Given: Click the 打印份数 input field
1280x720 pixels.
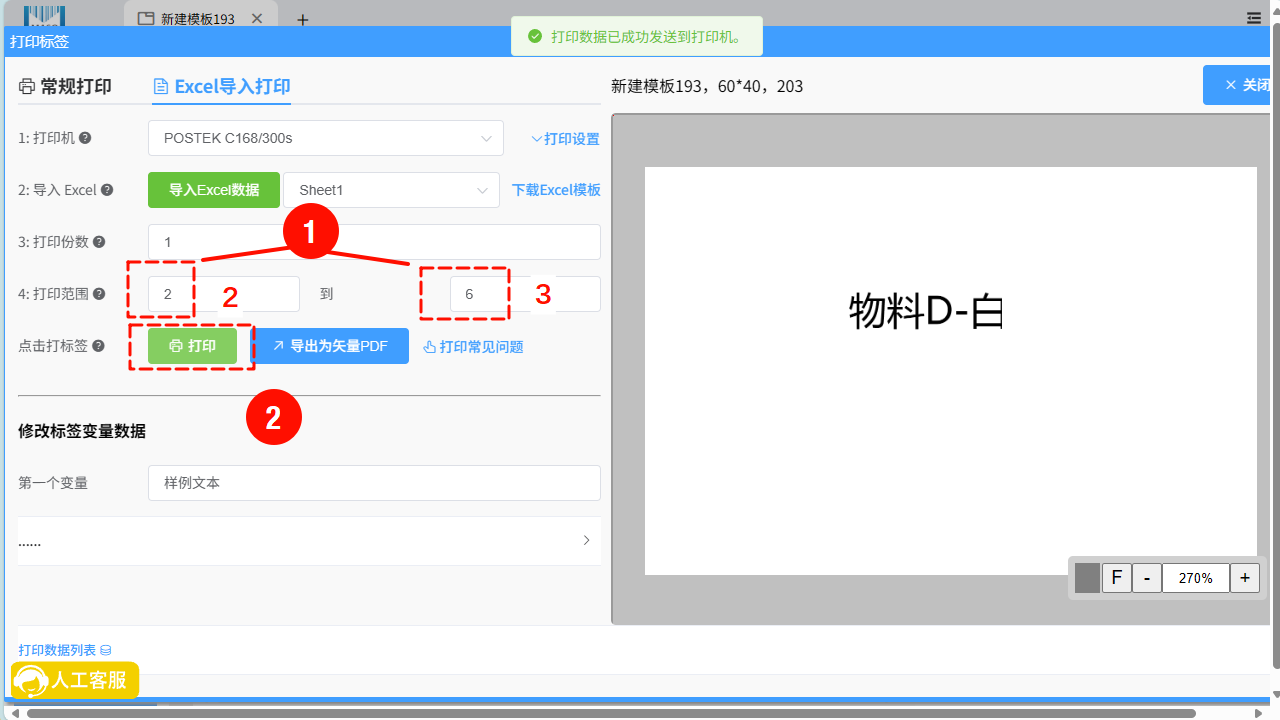Looking at the screenshot, I should click(374, 242).
